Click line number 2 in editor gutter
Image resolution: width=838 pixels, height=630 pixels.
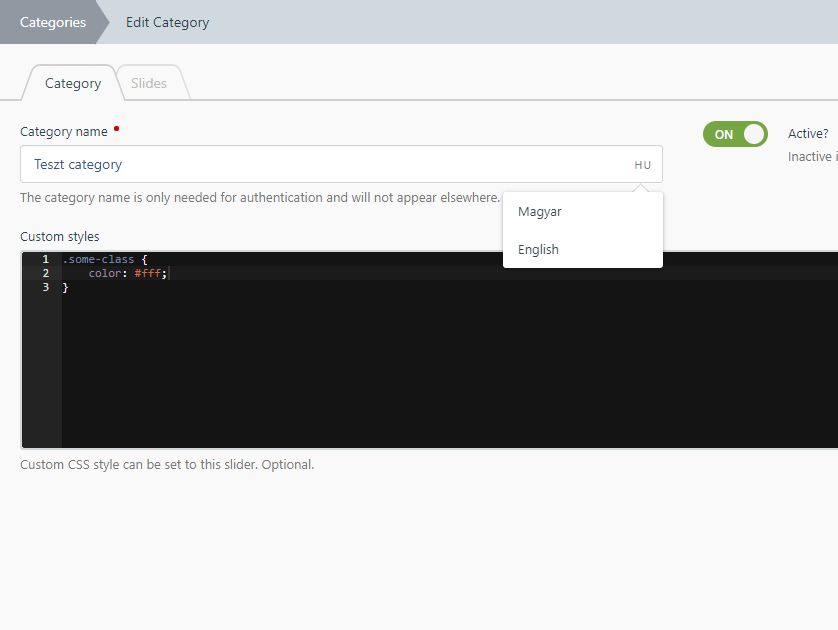click(46, 273)
